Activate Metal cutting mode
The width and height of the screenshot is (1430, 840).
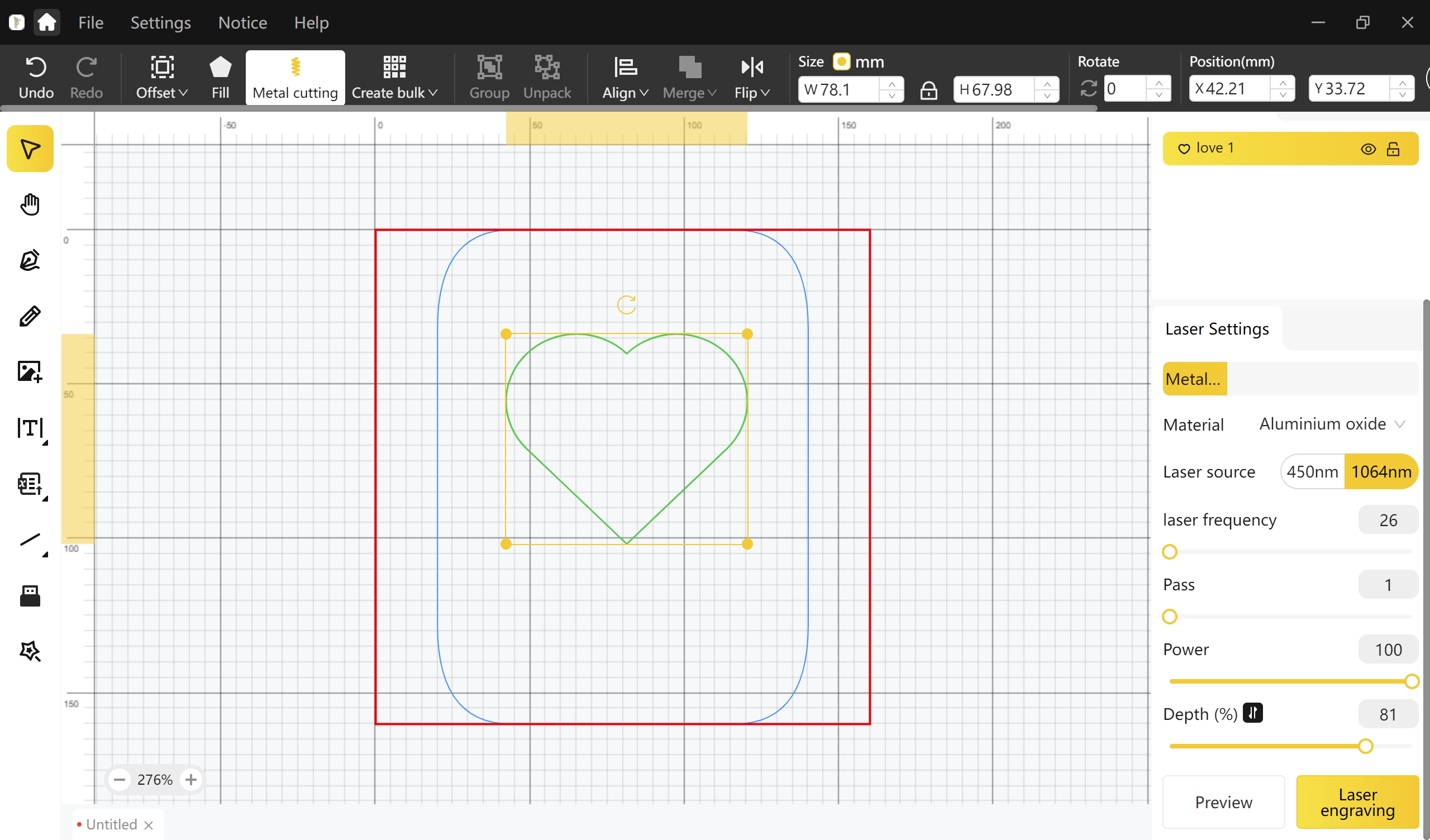click(x=295, y=78)
